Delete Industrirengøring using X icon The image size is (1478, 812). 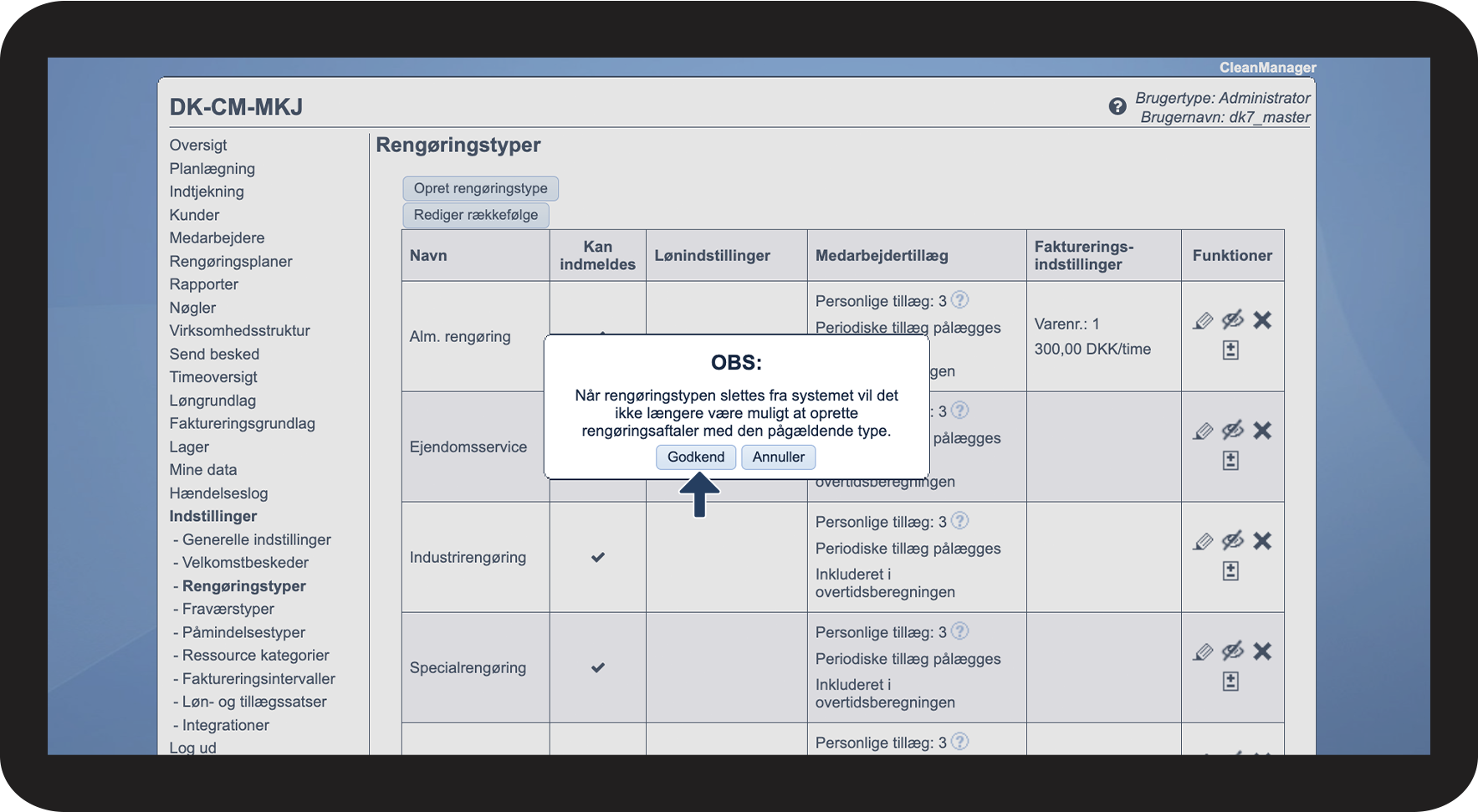pyautogui.click(x=1262, y=541)
